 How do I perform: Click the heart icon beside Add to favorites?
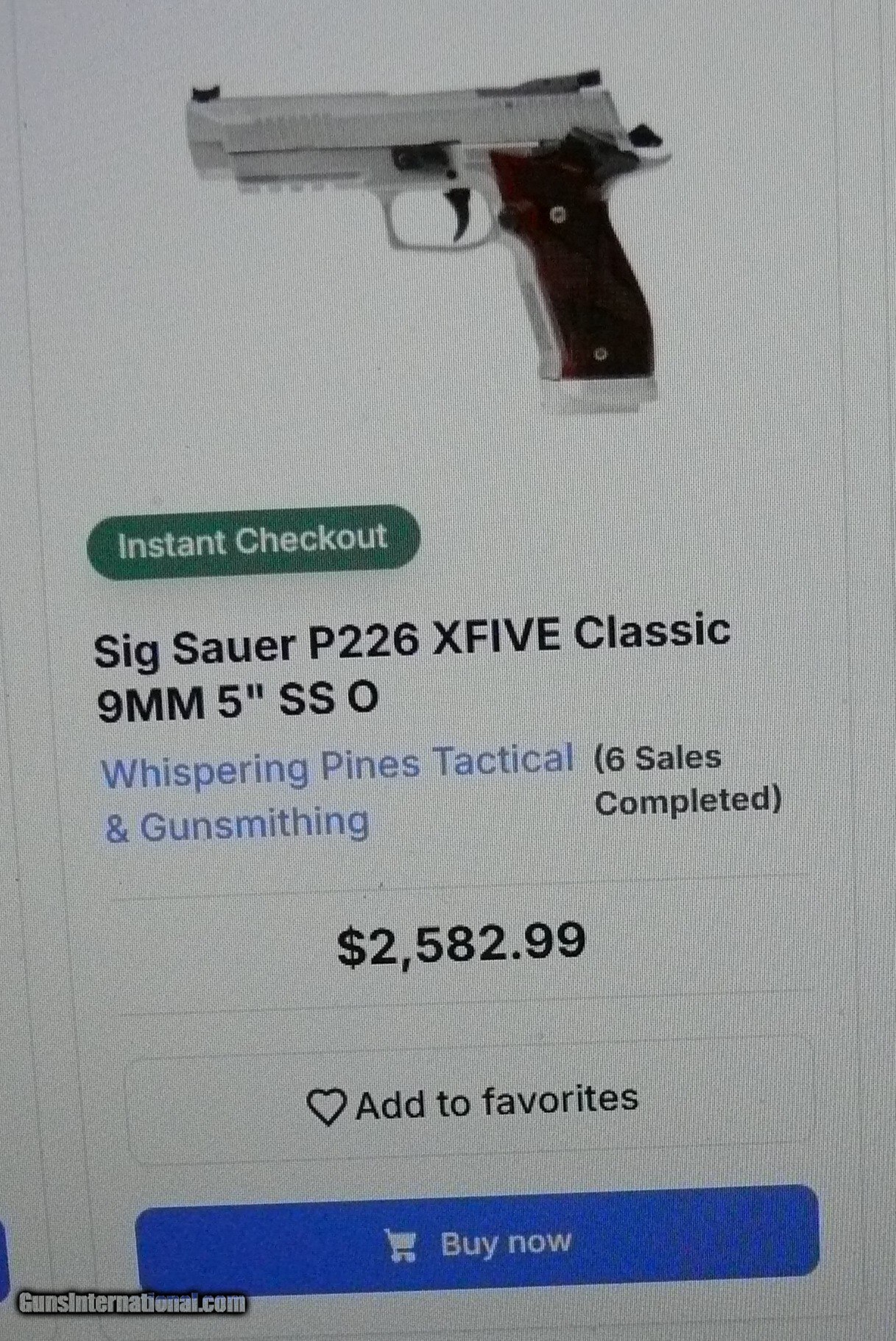click(x=326, y=1107)
